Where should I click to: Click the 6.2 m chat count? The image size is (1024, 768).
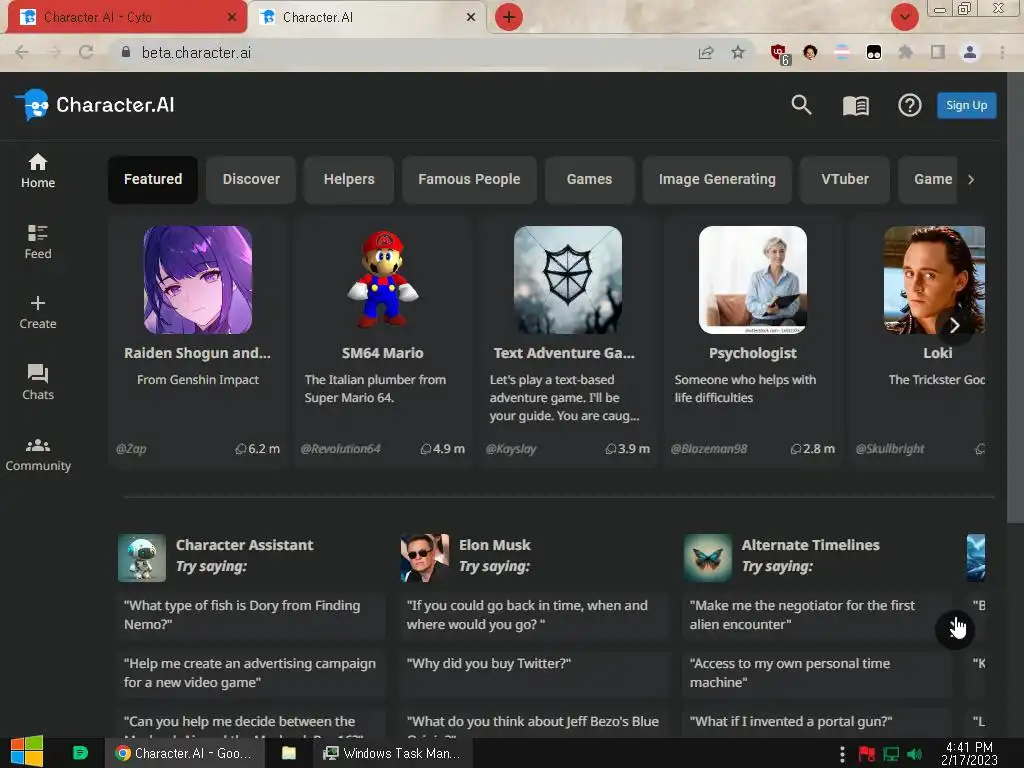[x=257, y=449]
